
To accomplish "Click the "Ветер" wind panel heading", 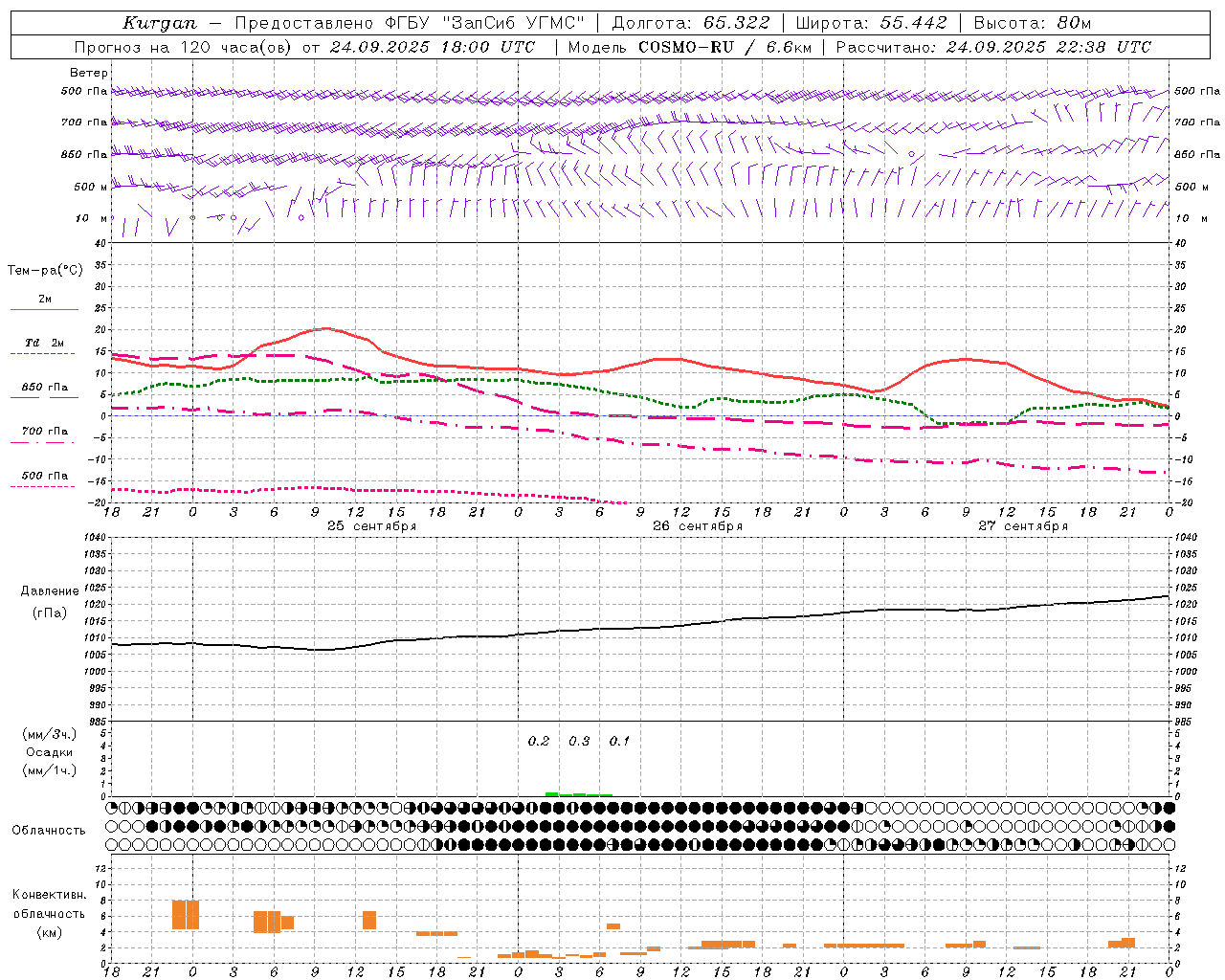I will pos(88,73).
